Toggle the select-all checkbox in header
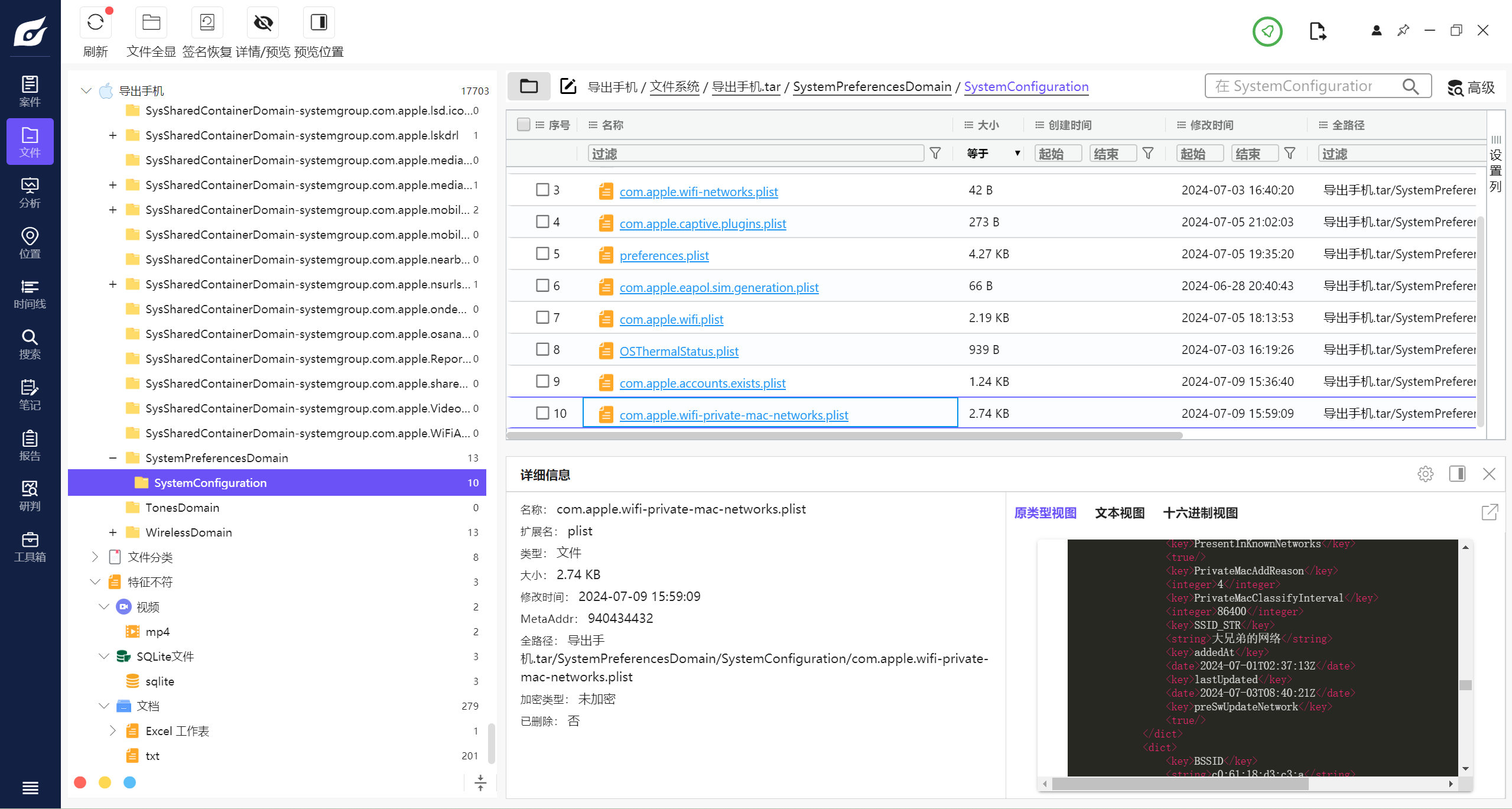The width and height of the screenshot is (1512, 809). (523, 125)
